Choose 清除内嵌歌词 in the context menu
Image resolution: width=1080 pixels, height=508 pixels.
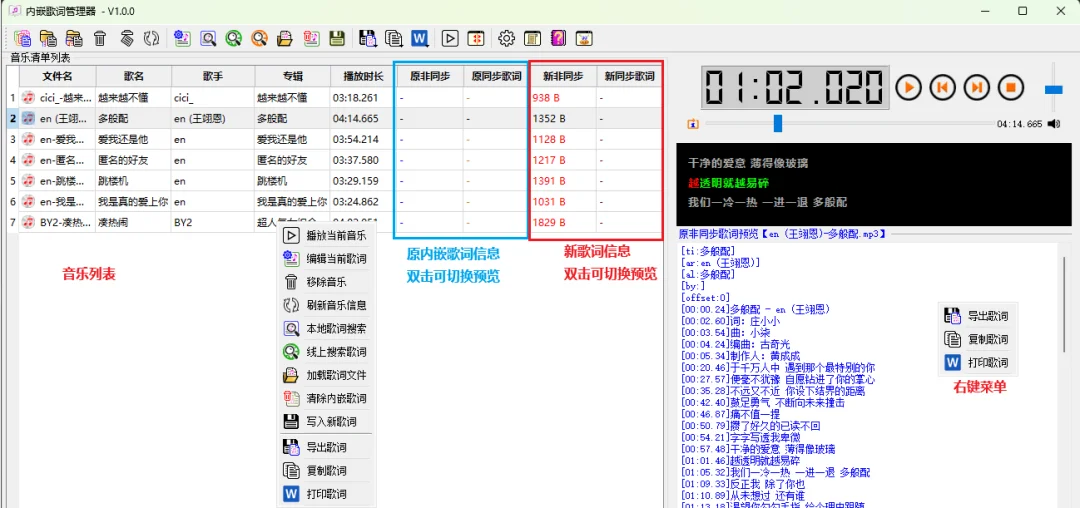point(326,398)
